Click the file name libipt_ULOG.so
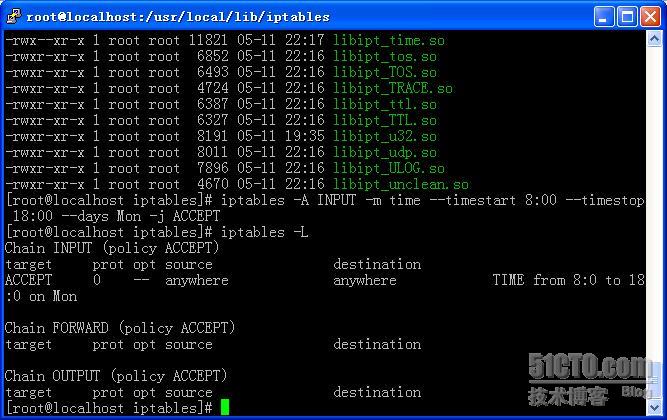This screenshot has width=667, height=420. (388, 168)
